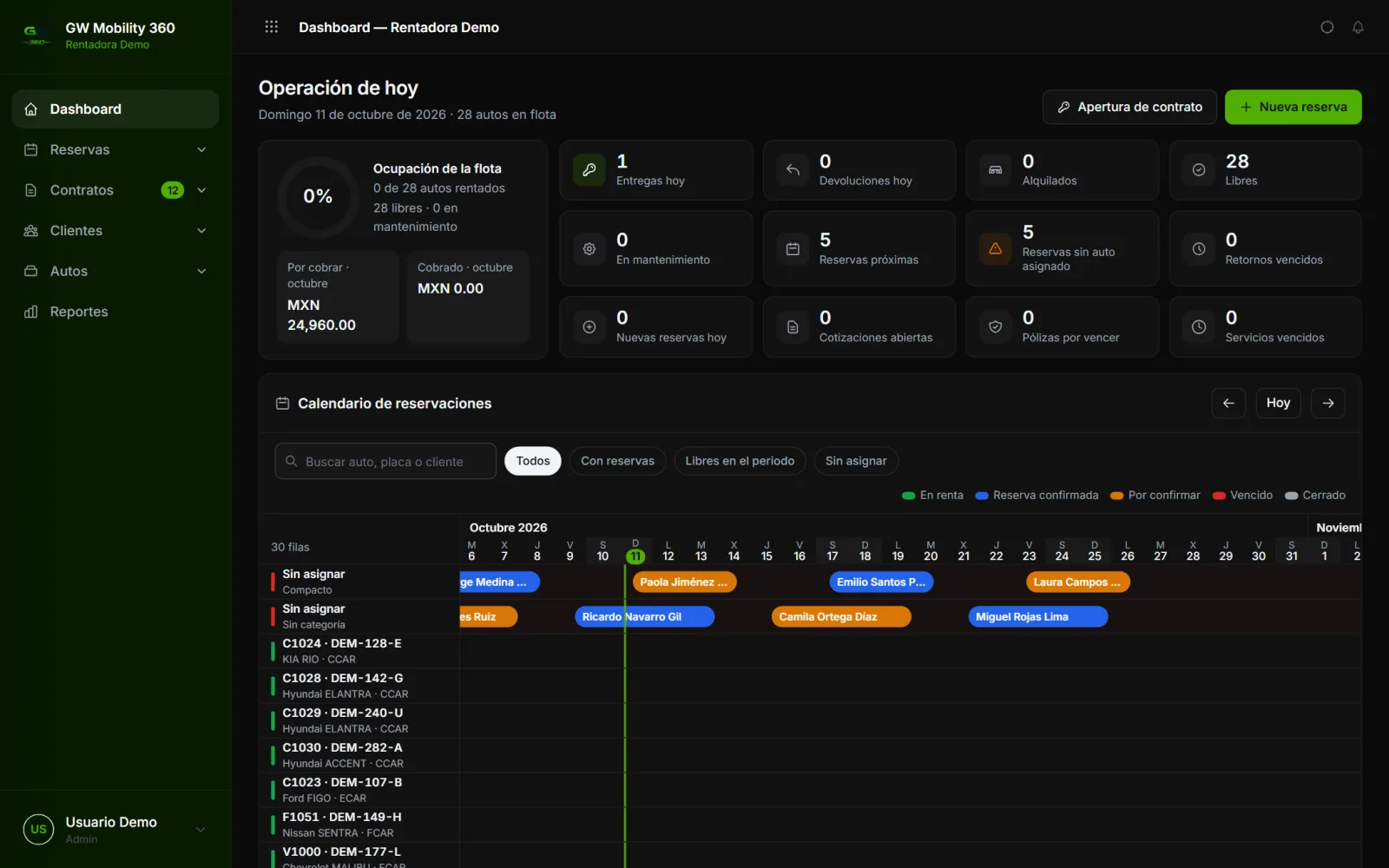The height and width of the screenshot is (868, 1389).
Task: Open the apps grid icon
Action: click(272, 27)
